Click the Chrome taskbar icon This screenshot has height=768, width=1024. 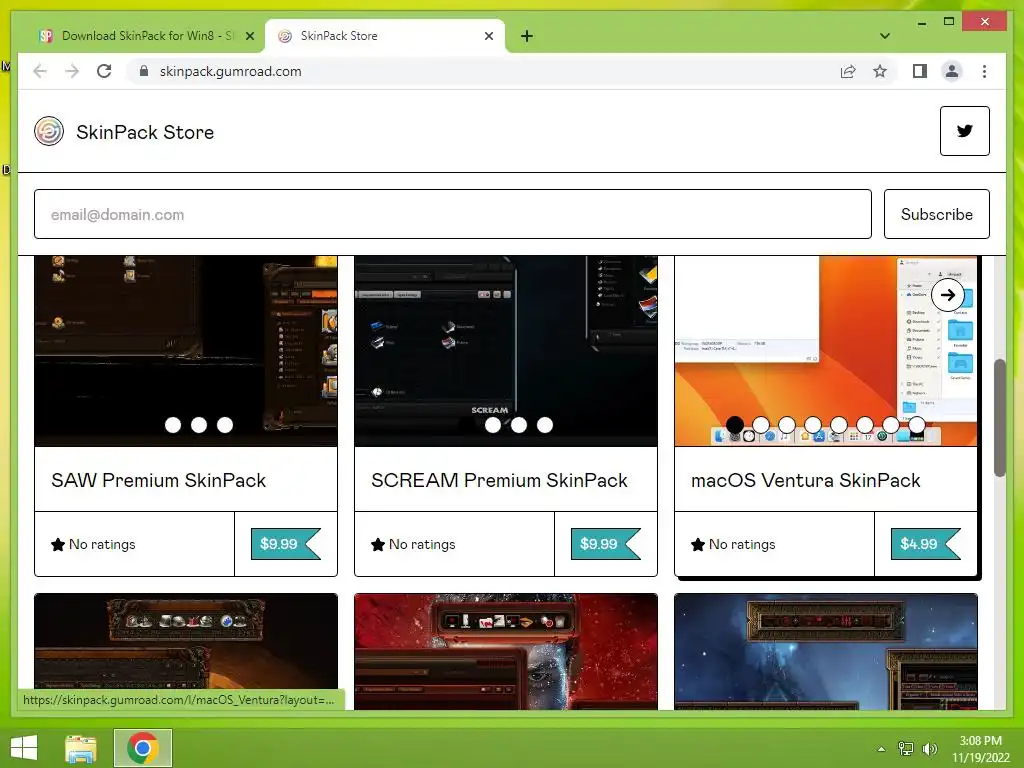[143, 748]
